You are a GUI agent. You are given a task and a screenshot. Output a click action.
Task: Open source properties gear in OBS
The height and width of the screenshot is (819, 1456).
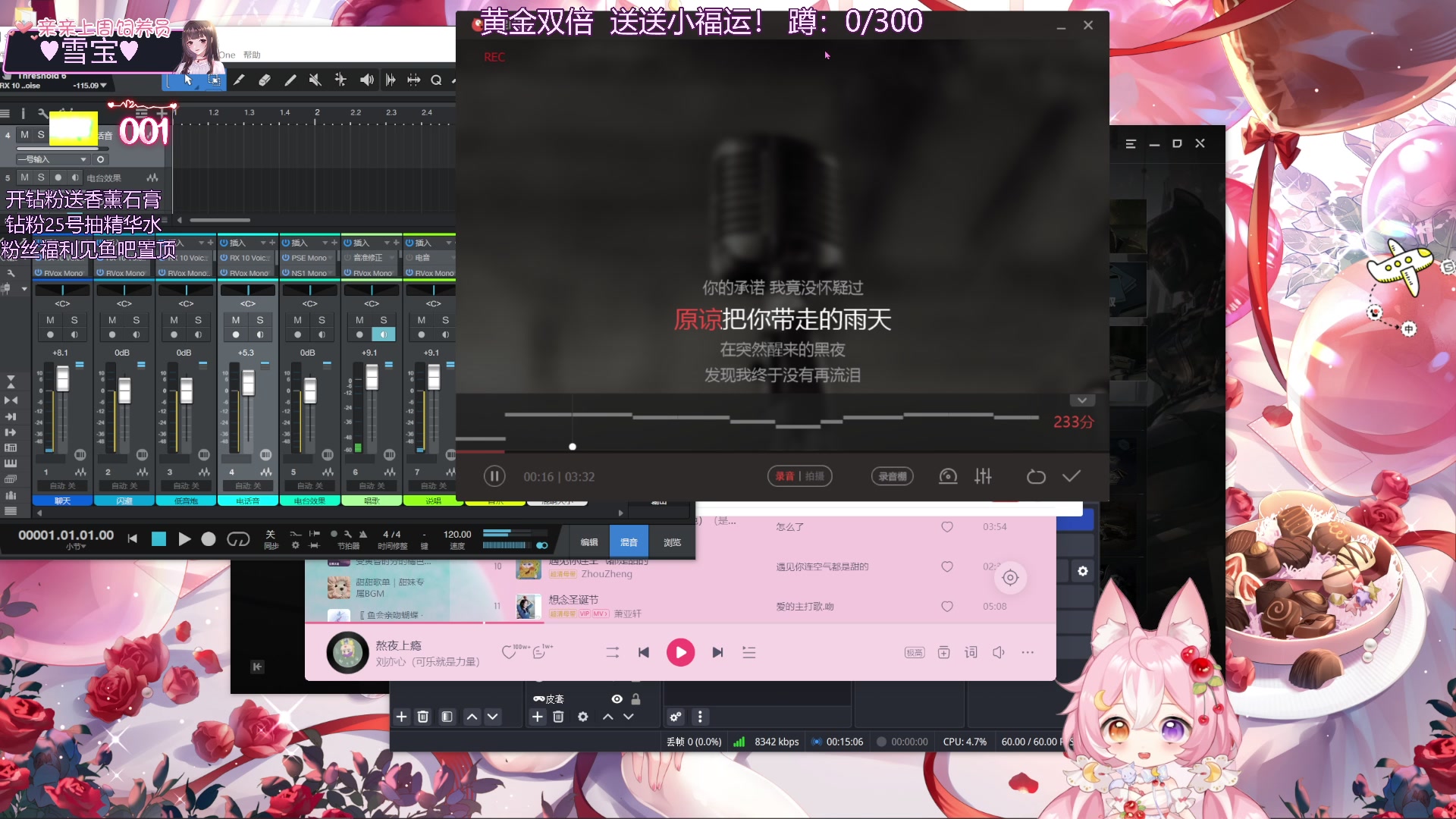pyautogui.click(x=582, y=717)
